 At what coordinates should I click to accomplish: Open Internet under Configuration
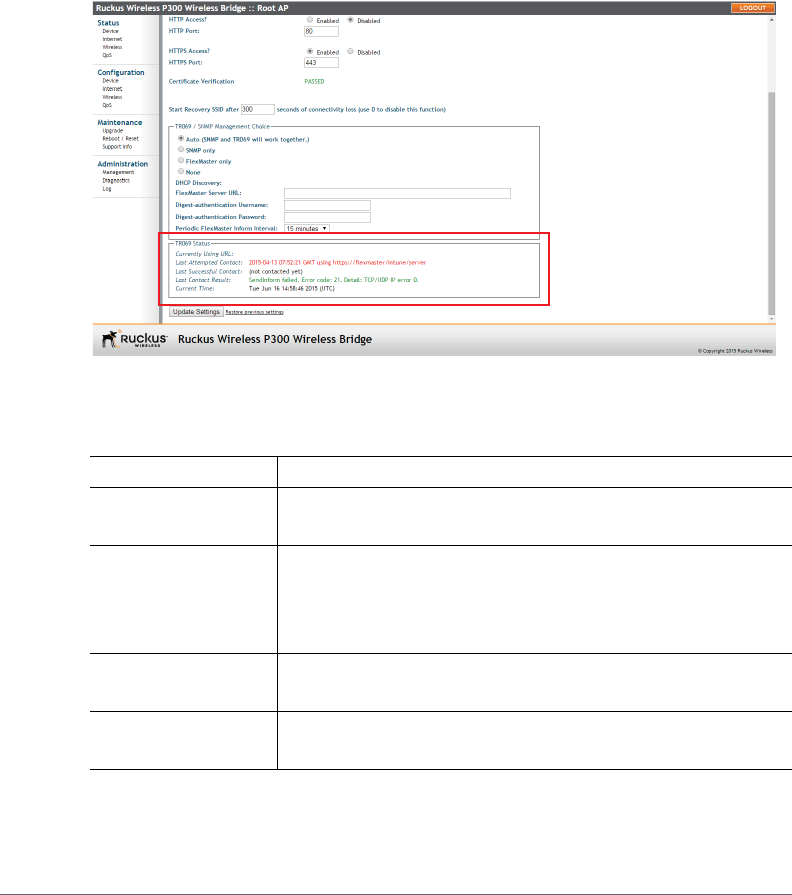point(112,89)
